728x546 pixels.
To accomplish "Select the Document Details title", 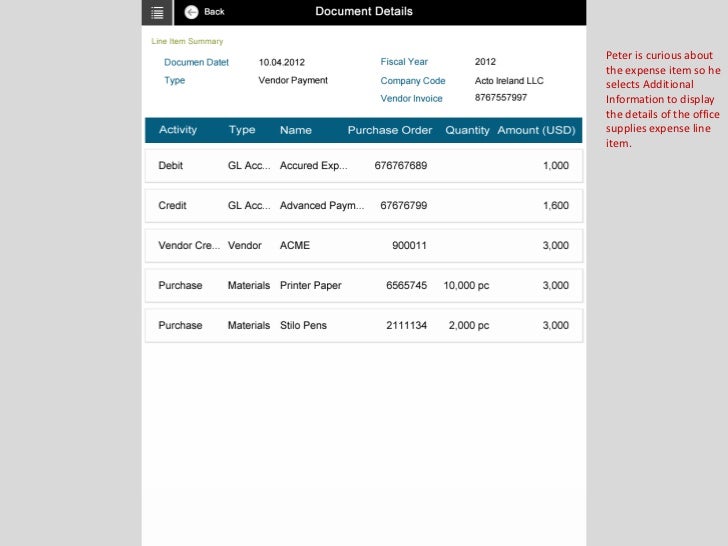I will 364,11.
